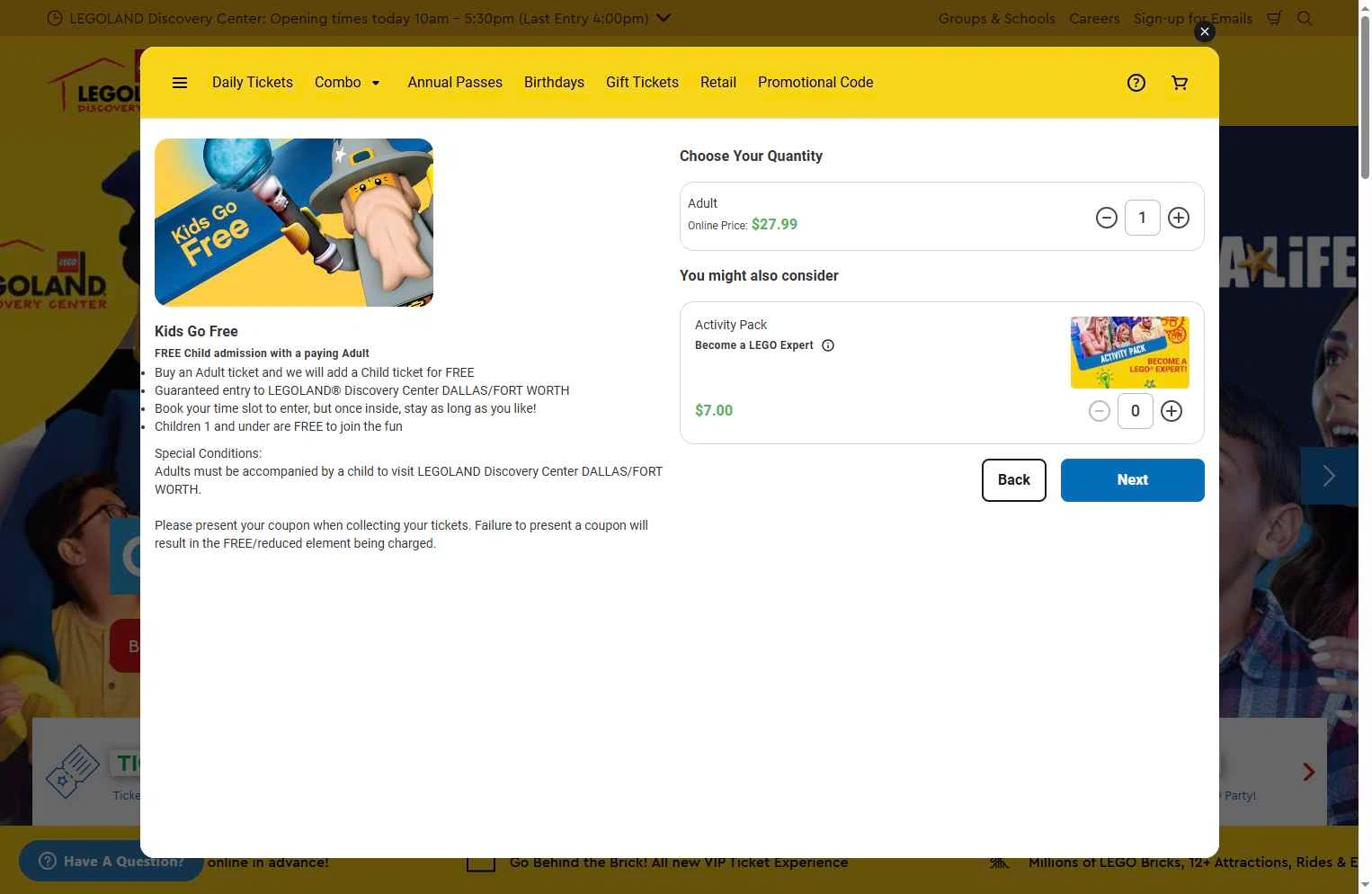Select the ticket icon in the bottom card
The image size is (1372, 894).
pos(73,771)
